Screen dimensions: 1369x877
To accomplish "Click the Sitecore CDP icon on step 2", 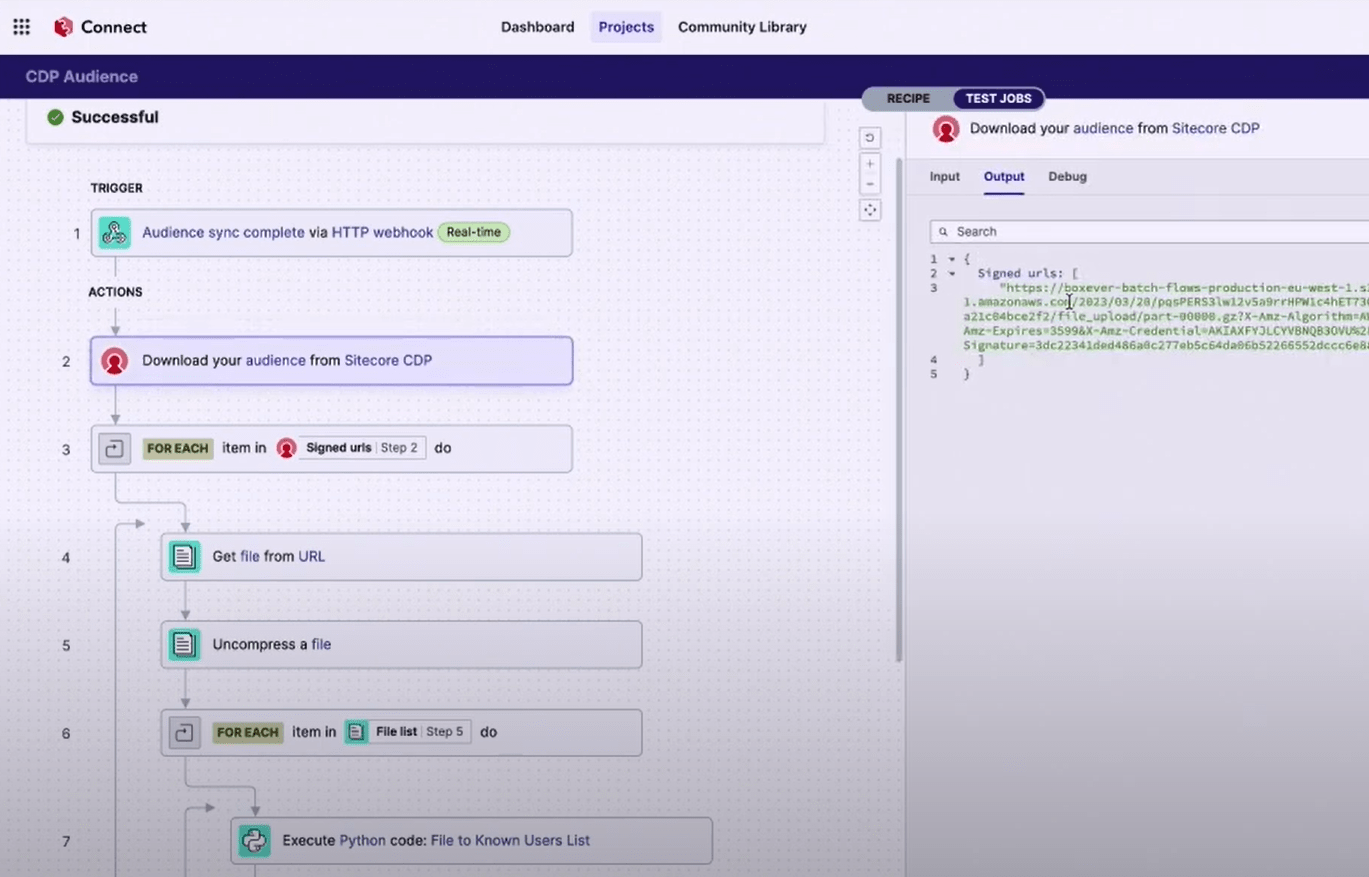I will pyautogui.click(x=115, y=361).
